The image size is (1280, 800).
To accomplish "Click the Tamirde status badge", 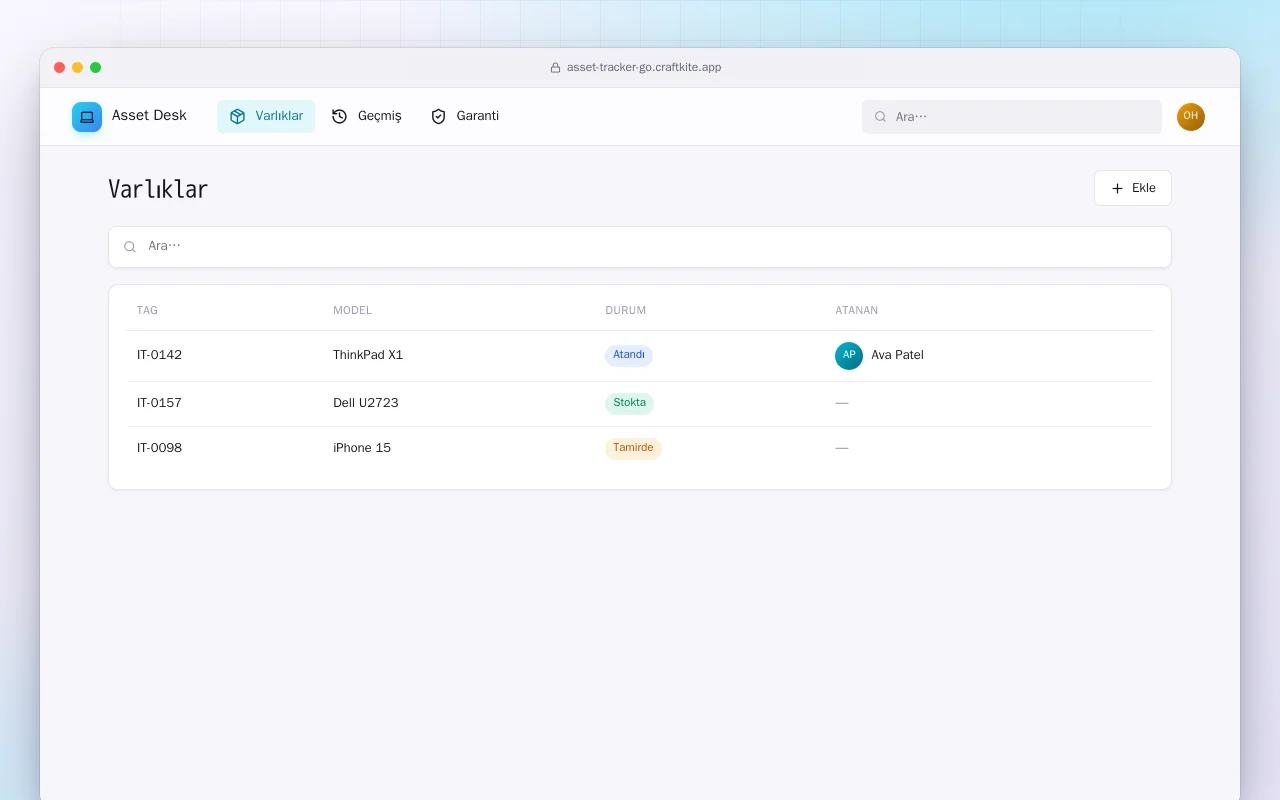I will click(x=633, y=448).
